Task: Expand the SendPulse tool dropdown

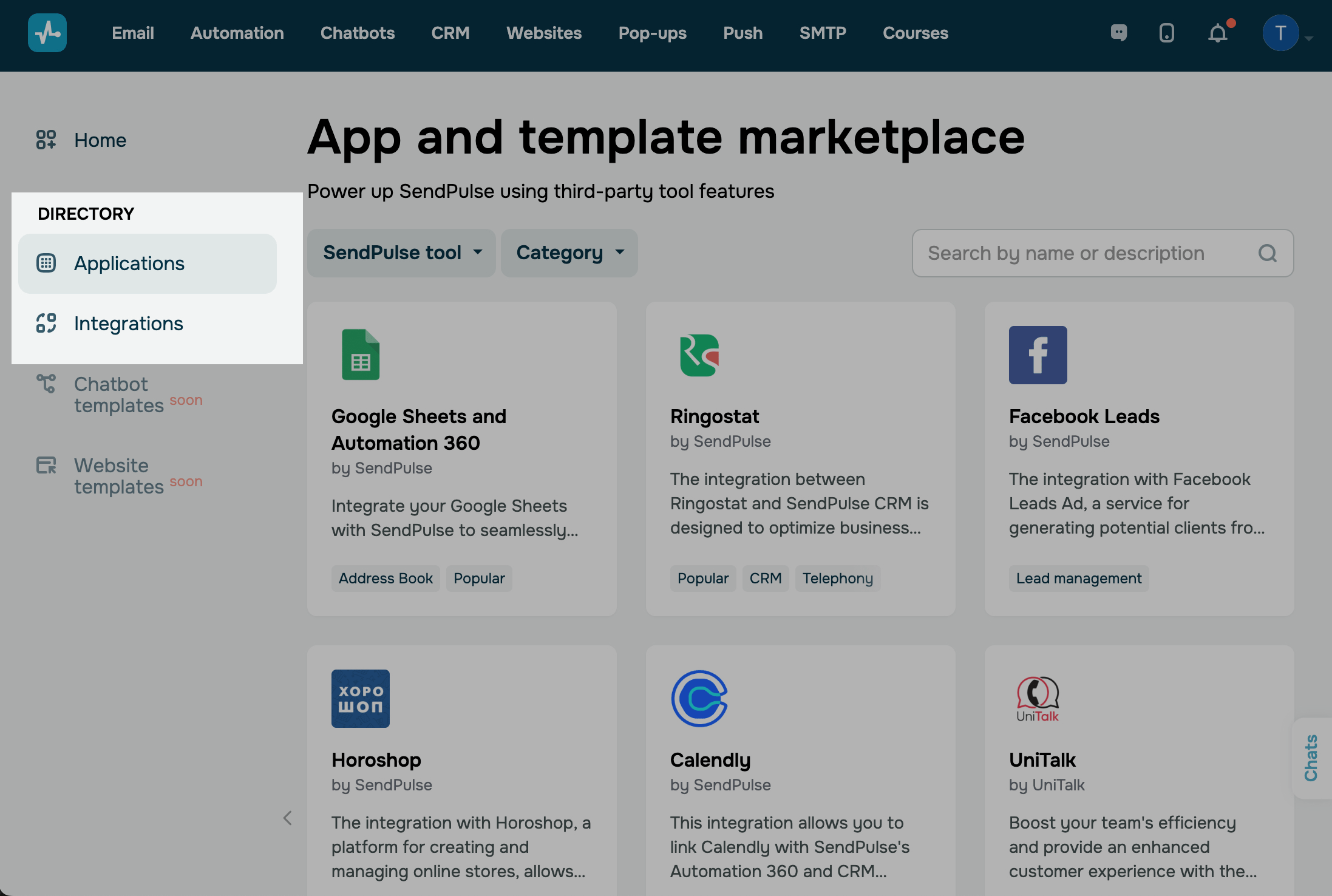Action: click(402, 253)
